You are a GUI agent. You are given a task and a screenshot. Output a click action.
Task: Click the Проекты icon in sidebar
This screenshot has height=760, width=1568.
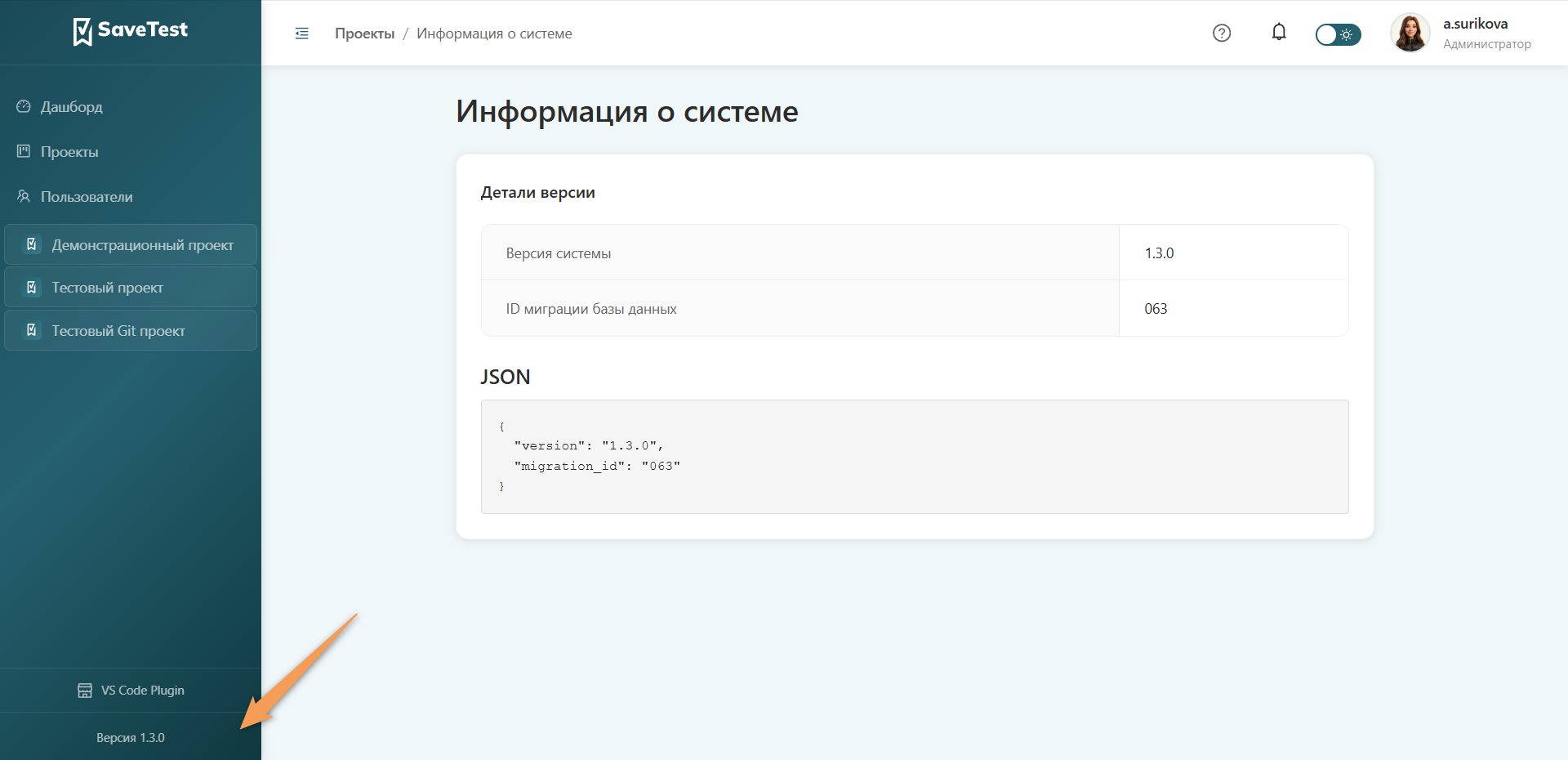point(24,151)
